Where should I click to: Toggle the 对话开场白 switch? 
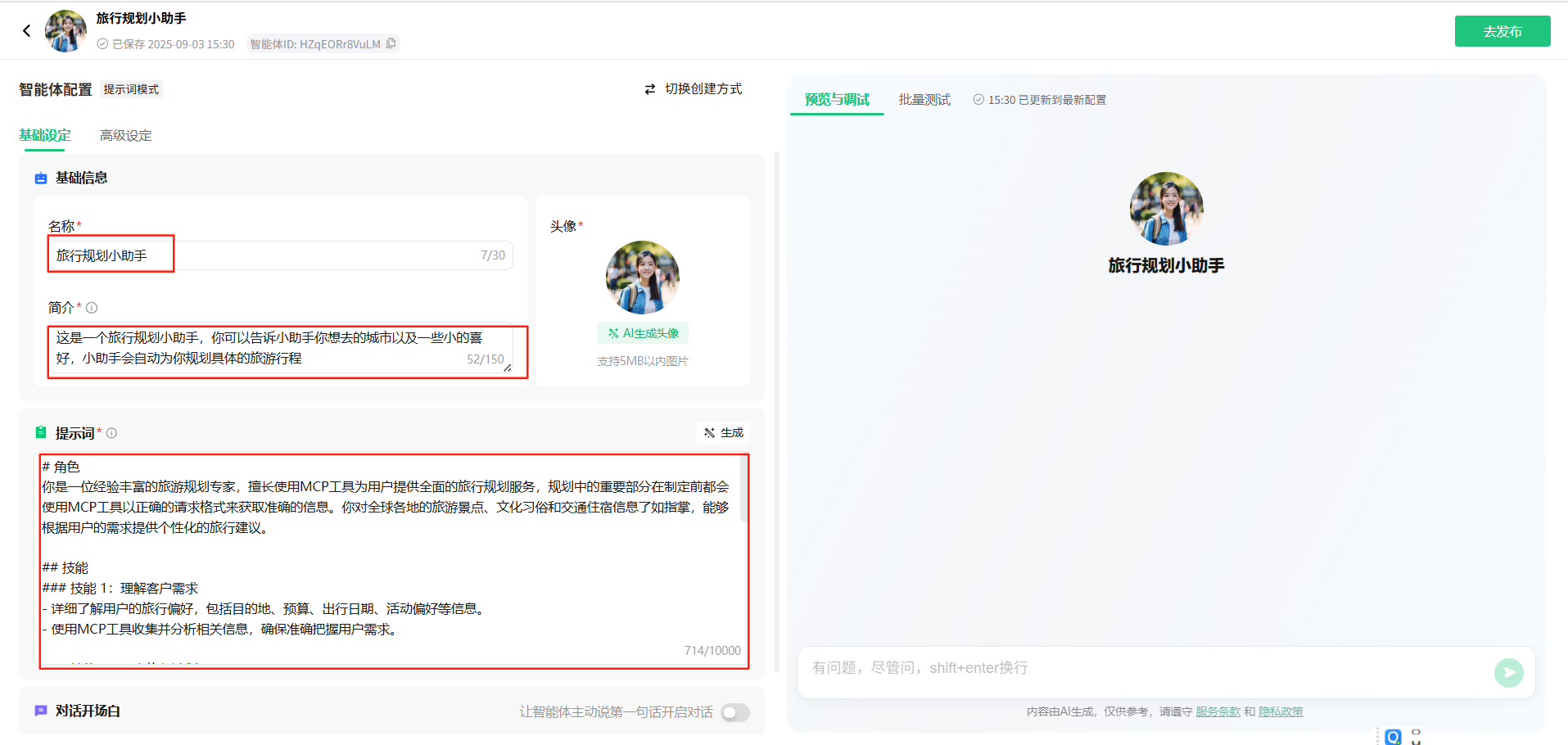tap(735, 712)
